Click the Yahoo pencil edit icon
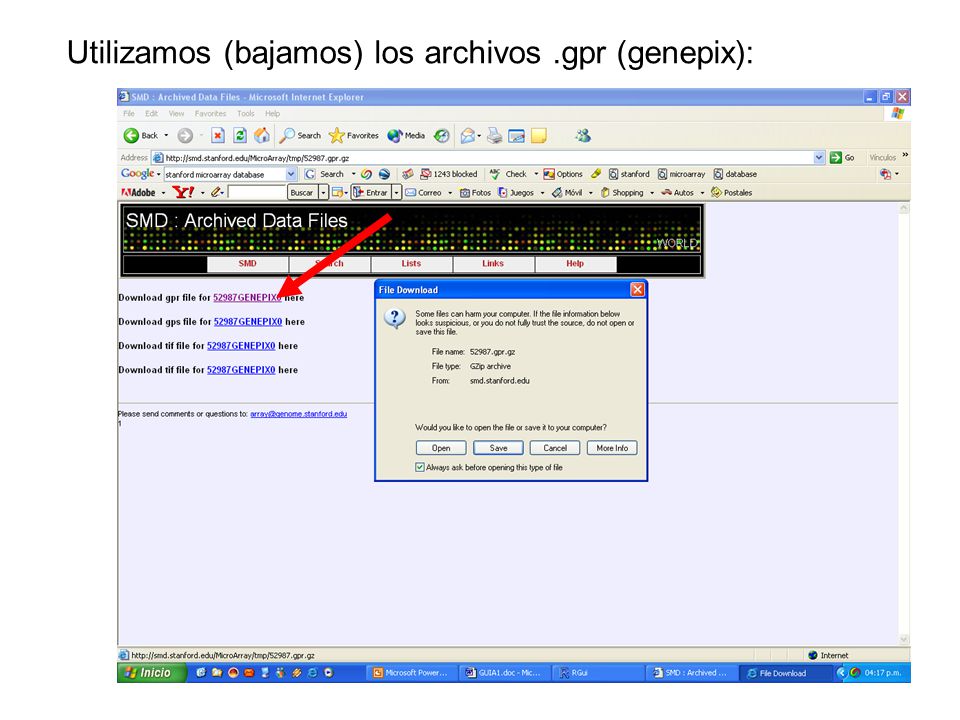Viewport: 960px width, 720px height. pyautogui.click(x=216, y=193)
